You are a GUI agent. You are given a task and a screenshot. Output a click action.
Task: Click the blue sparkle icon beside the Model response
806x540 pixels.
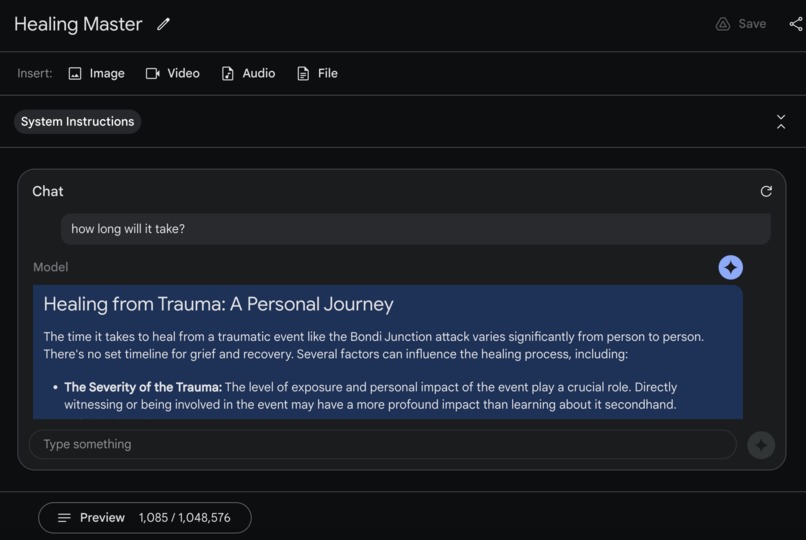(x=730, y=267)
